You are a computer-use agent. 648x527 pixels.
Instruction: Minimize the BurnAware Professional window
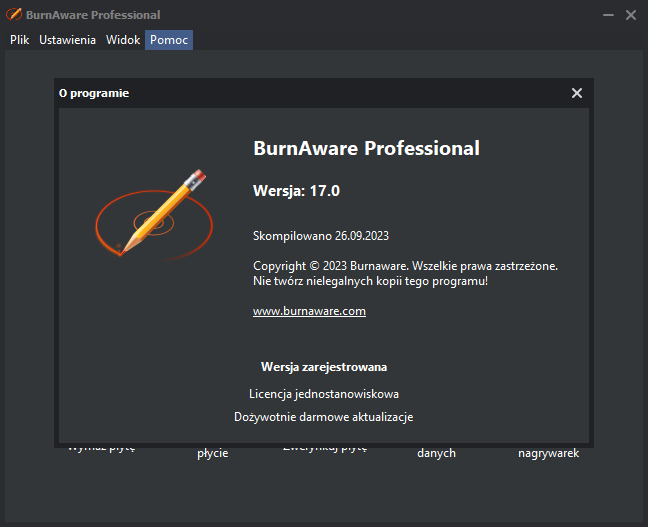tap(608, 15)
